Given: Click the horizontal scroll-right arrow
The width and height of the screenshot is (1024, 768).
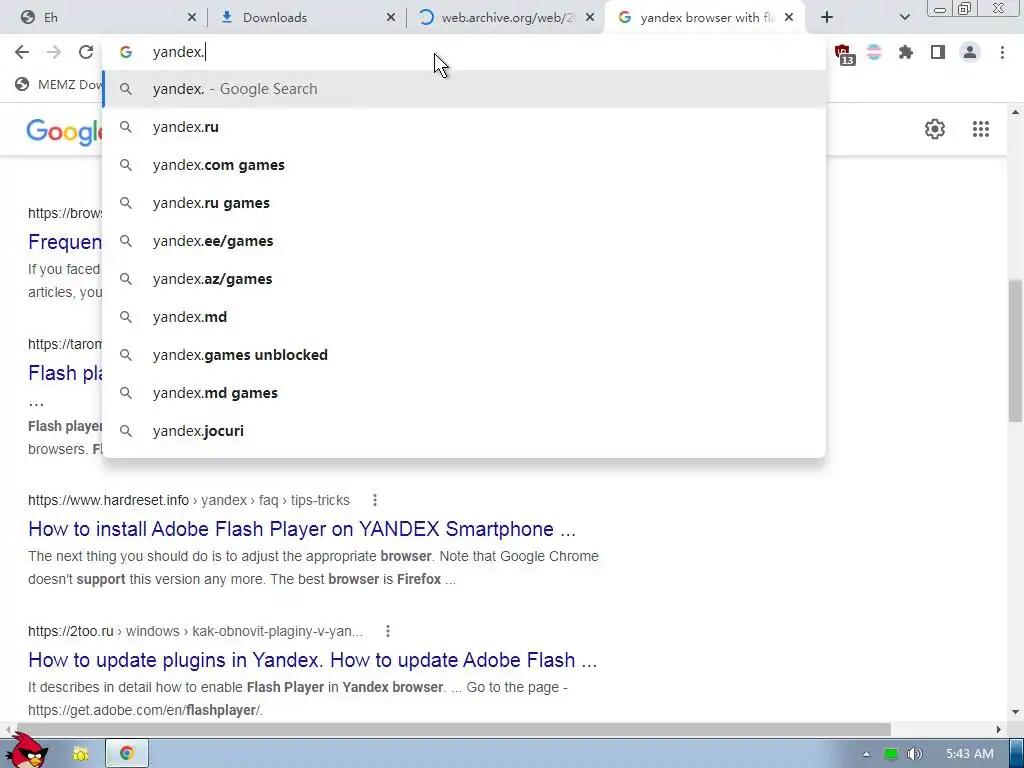Looking at the screenshot, I should coord(999,729).
